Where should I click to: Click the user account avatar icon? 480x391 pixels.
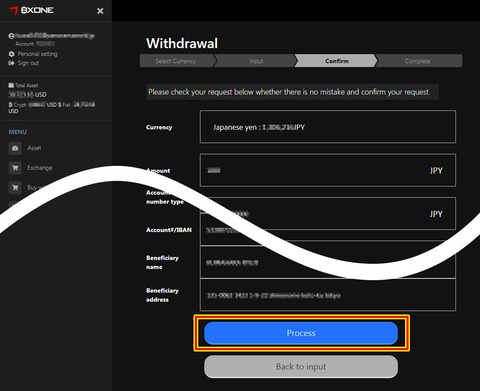click(11, 36)
